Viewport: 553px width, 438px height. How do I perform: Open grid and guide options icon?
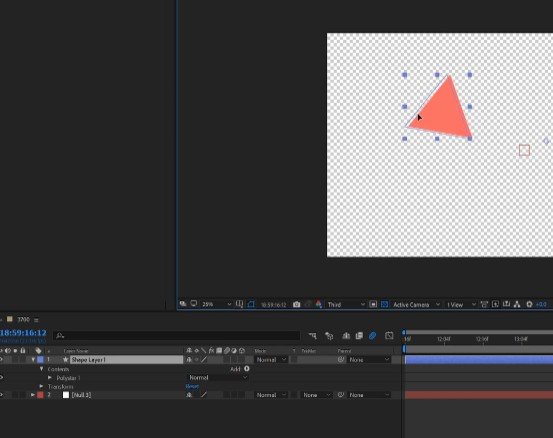[239, 304]
